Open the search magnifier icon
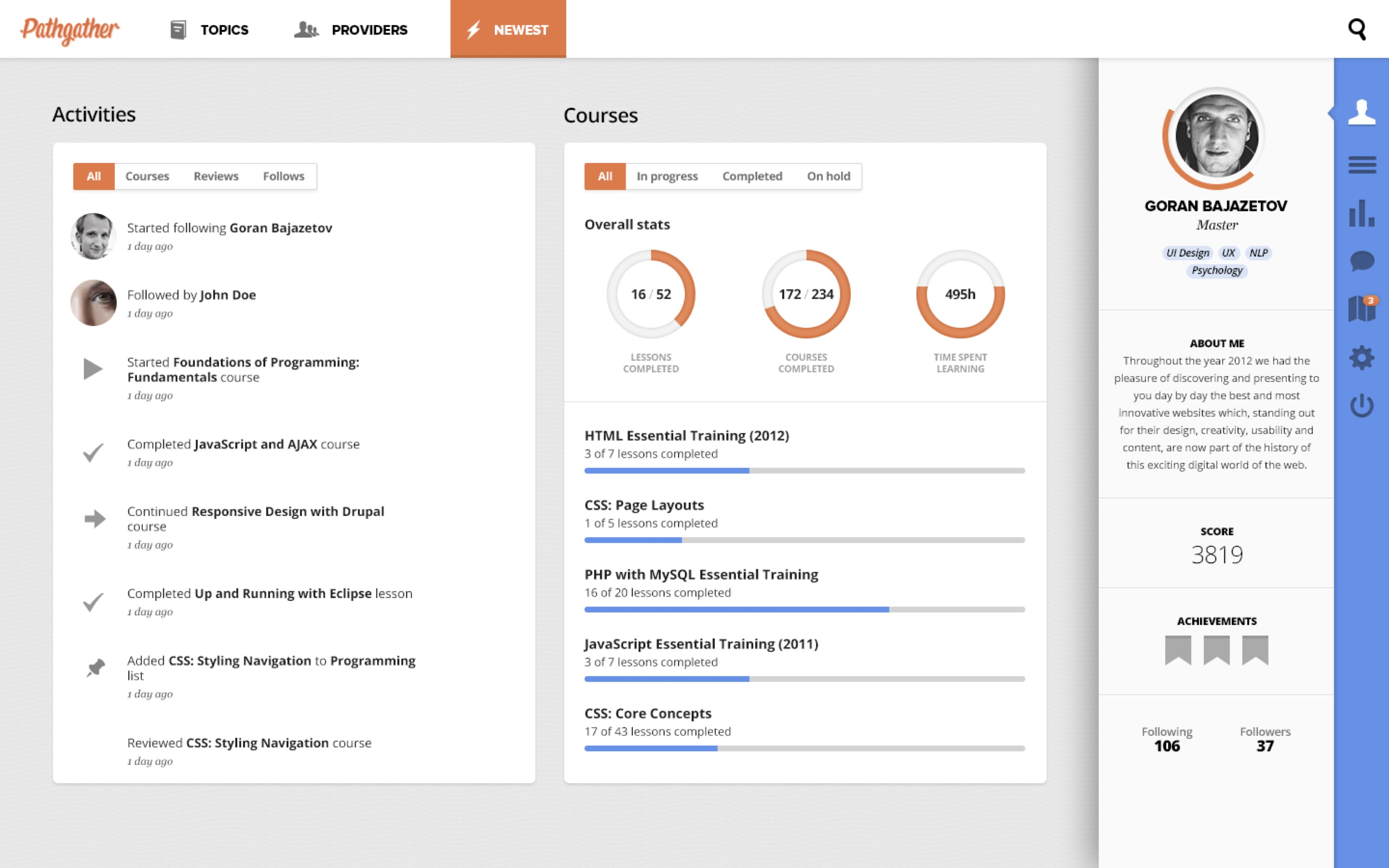Viewport: 1389px width, 868px height. point(1357,29)
